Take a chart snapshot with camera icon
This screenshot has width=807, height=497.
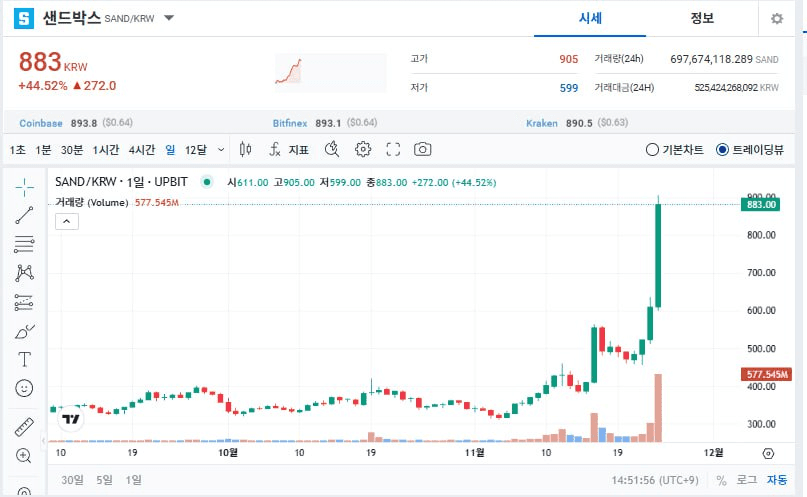point(423,149)
